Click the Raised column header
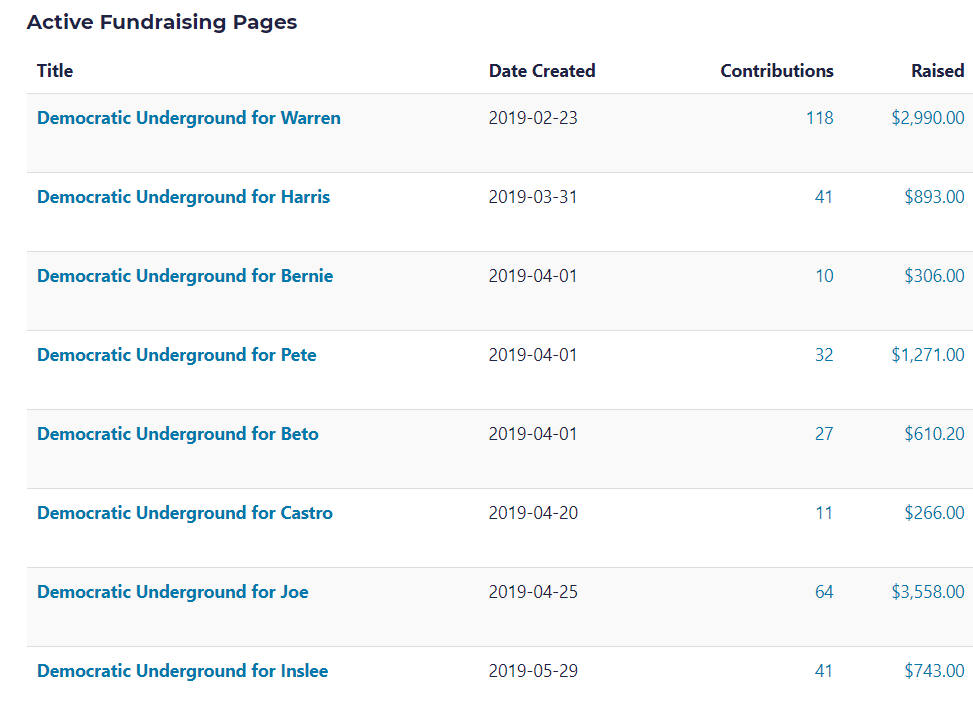 [937, 71]
